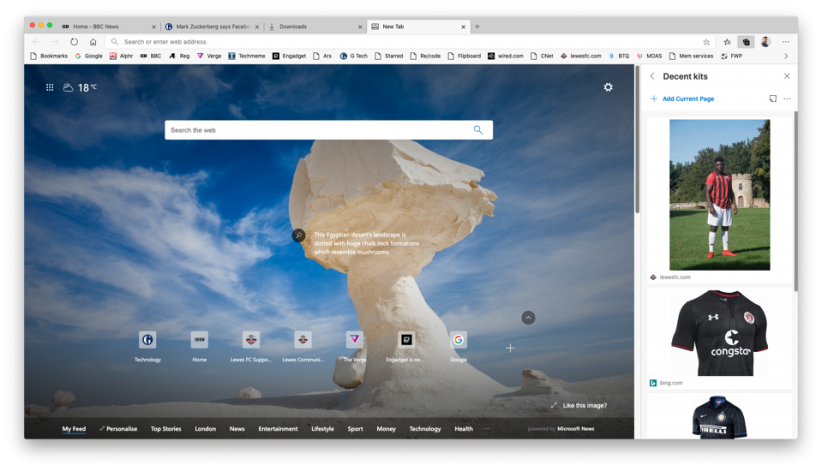
Task: Collapse quick links with chevron button
Action: point(528,317)
